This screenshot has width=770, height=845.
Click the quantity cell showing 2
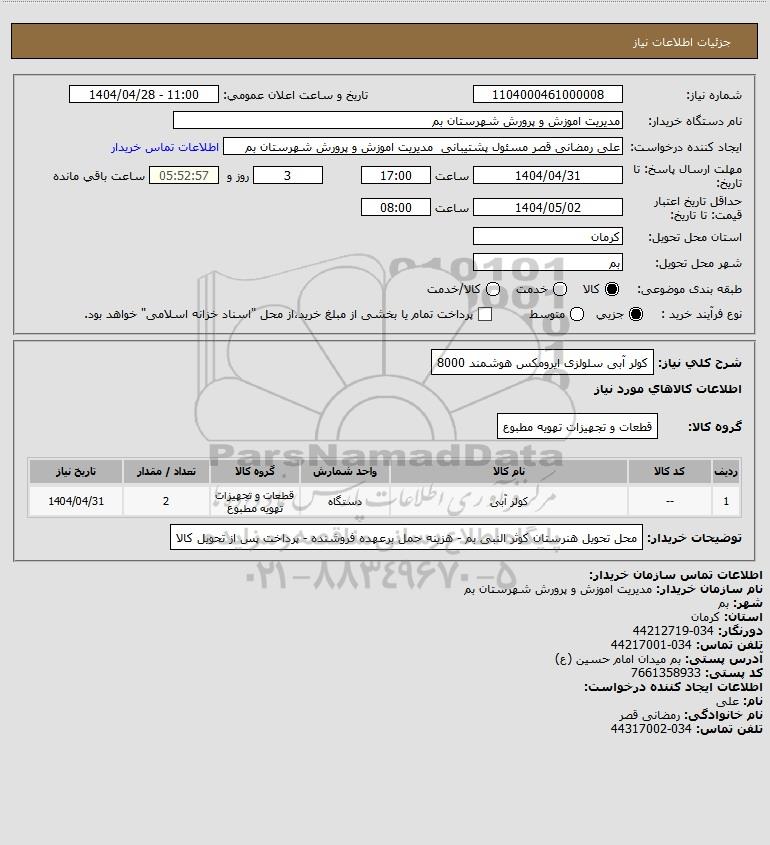(166, 501)
